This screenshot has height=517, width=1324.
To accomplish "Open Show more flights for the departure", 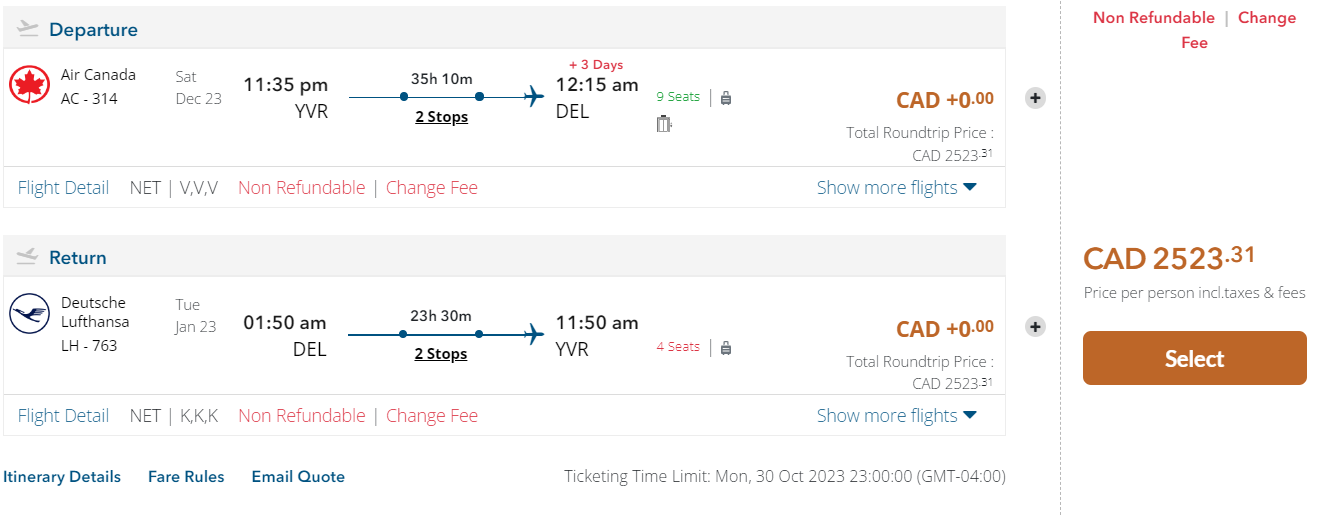I will [896, 188].
